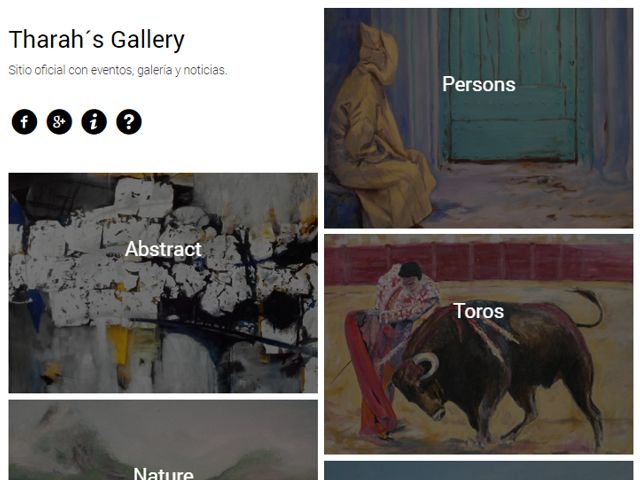Open the Facebook page icon
Viewport: 640px width, 480px height.
click(24, 122)
